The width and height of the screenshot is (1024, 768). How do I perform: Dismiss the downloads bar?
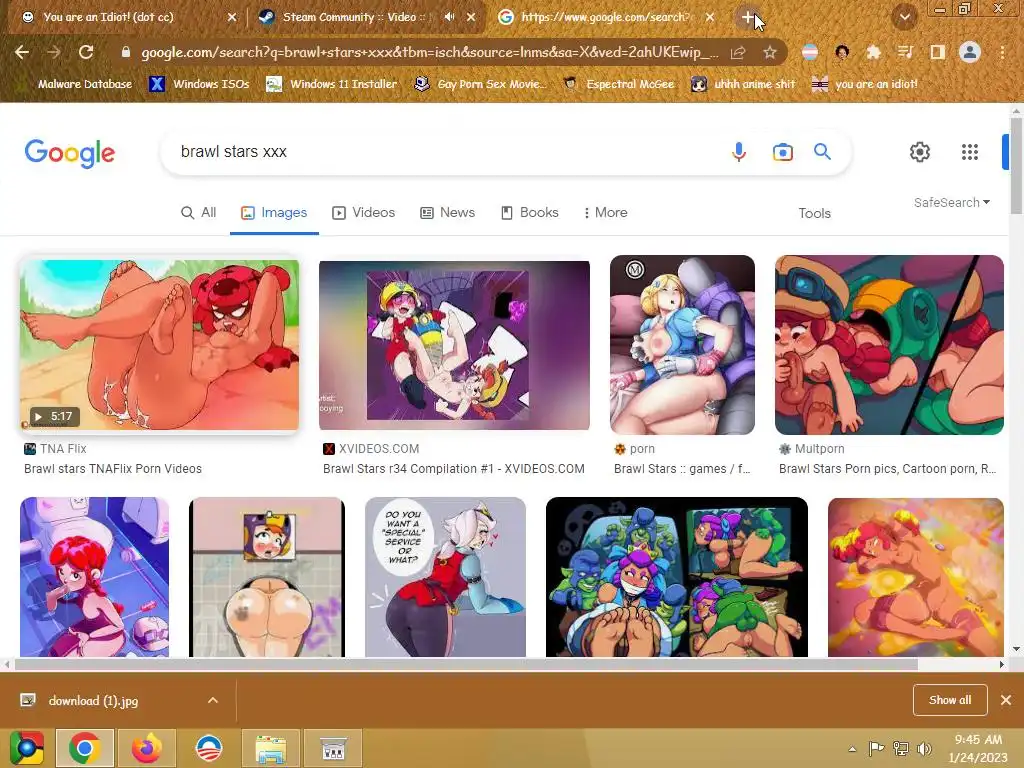click(x=1006, y=700)
